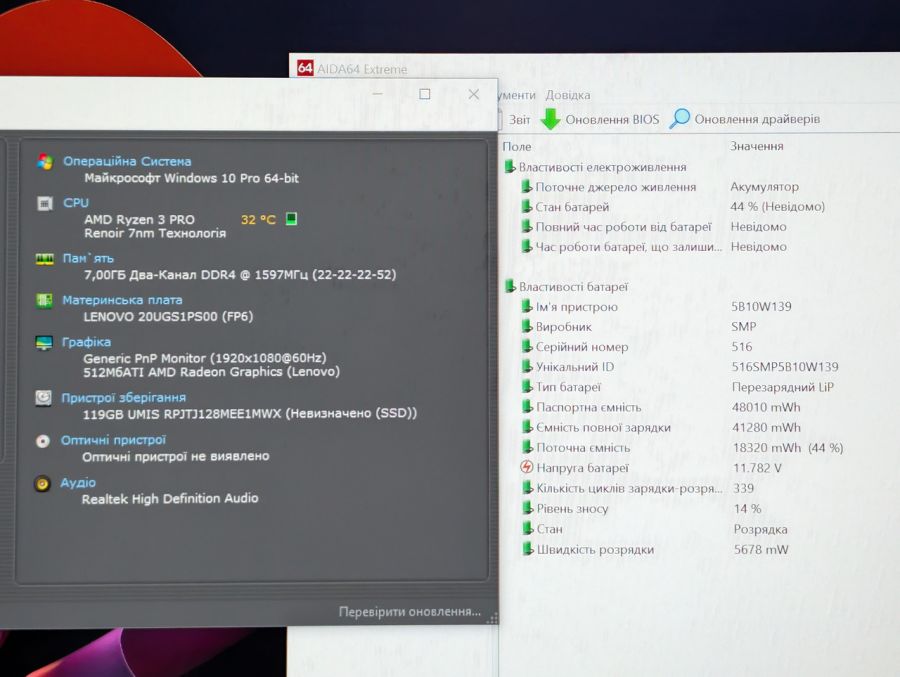Click the icon beside Серійний номер row
Screen dimensions: 900x677
click(x=526, y=346)
